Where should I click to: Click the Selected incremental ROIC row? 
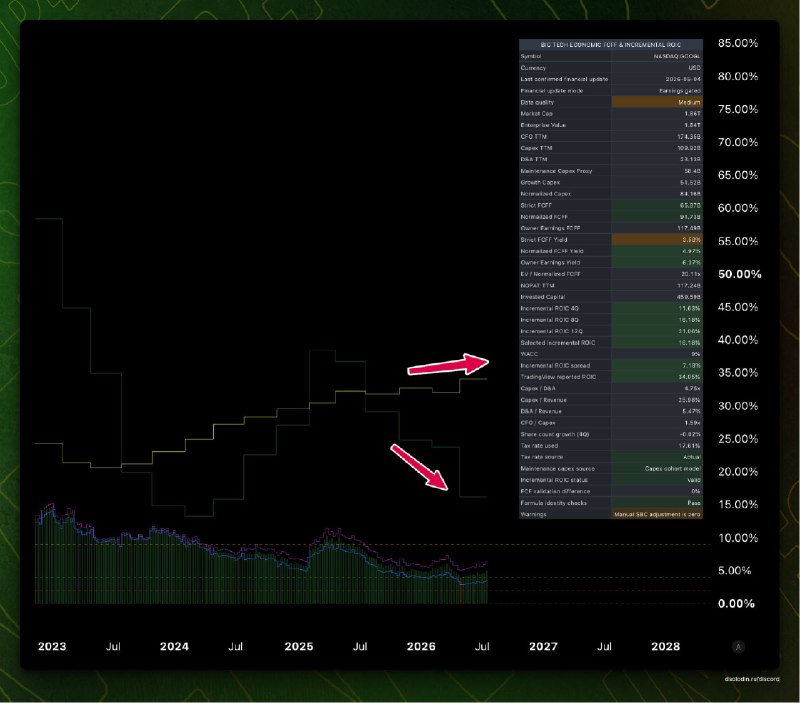[x=611, y=342]
